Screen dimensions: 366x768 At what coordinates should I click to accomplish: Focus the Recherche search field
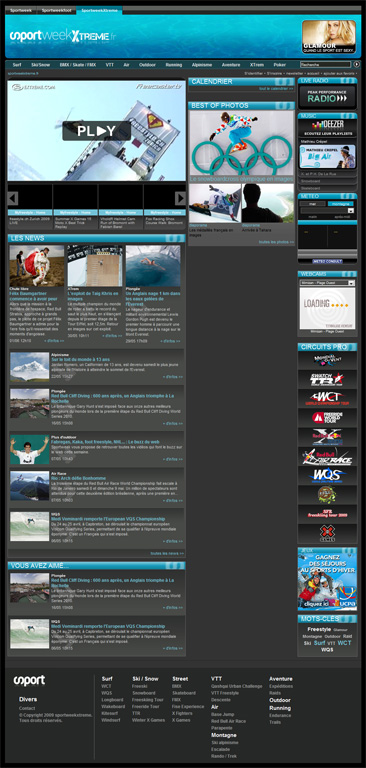(326, 64)
